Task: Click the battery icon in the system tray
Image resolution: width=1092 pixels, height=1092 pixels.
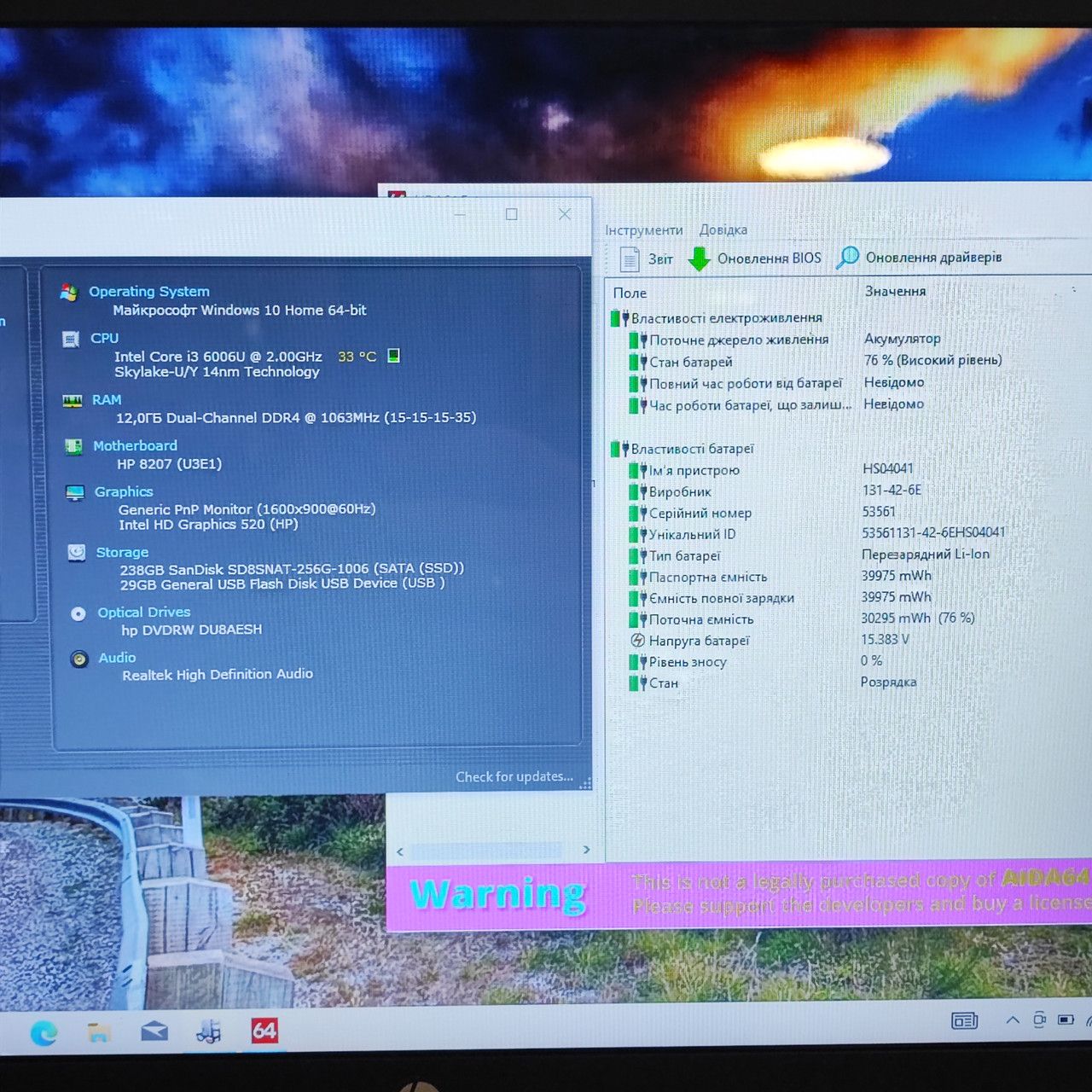Action: click(x=1066, y=1019)
